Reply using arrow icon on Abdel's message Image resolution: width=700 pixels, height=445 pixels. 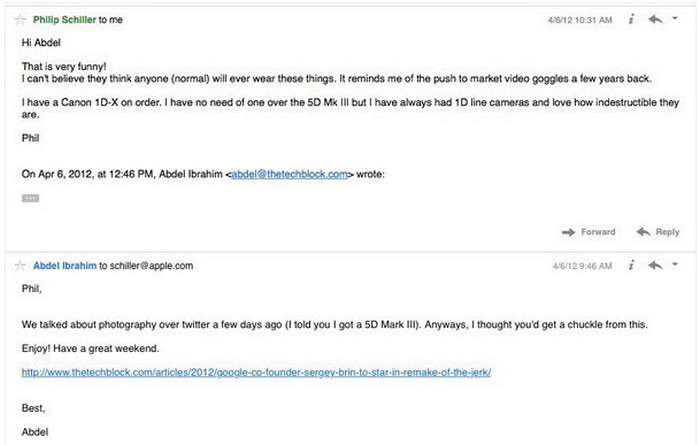pyautogui.click(x=656, y=266)
